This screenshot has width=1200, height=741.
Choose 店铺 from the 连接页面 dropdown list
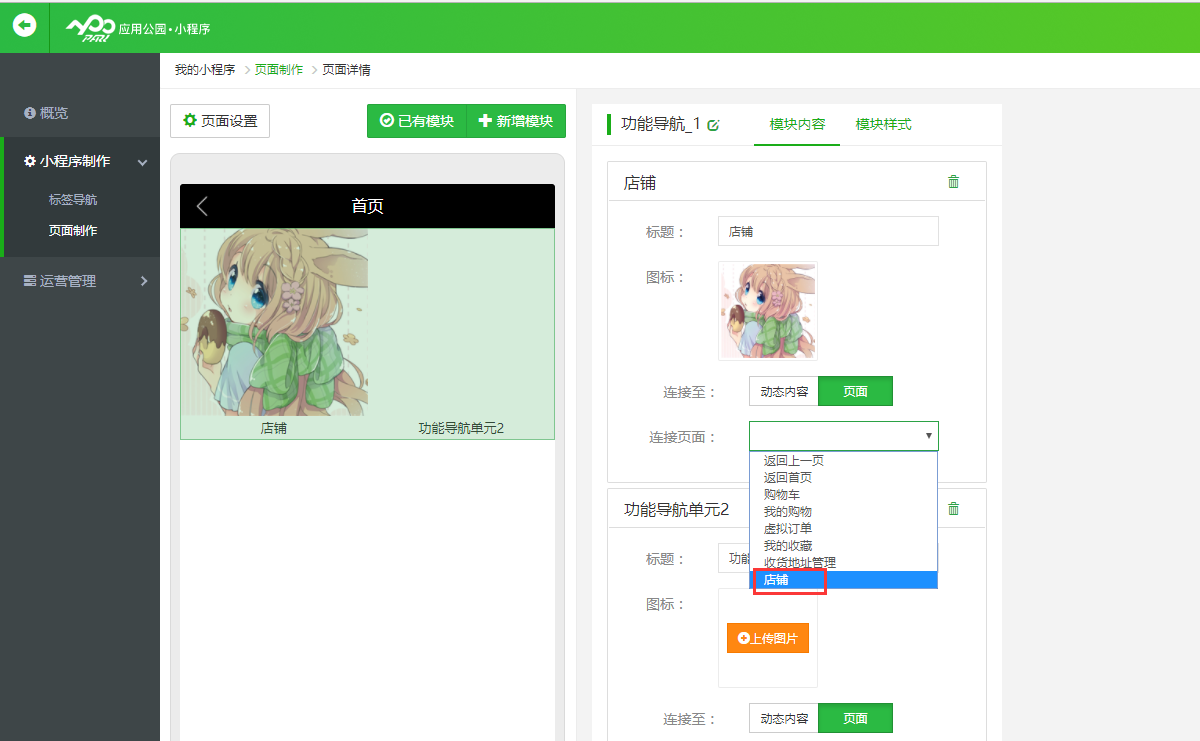click(x=776, y=580)
